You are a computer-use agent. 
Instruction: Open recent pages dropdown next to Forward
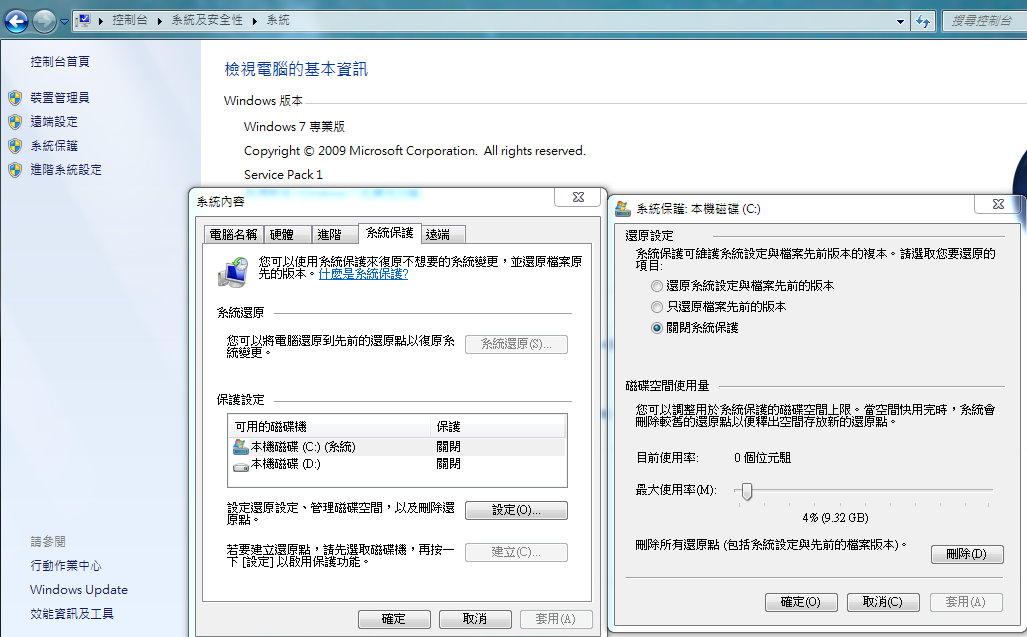64,22
